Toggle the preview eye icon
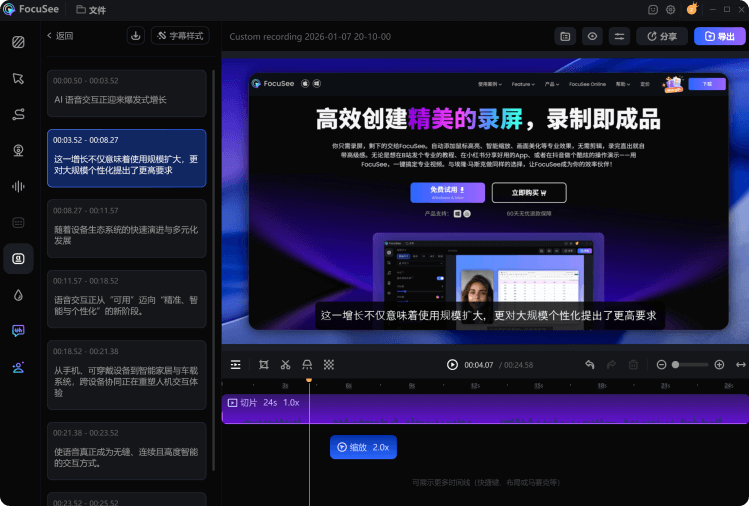 coord(592,36)
